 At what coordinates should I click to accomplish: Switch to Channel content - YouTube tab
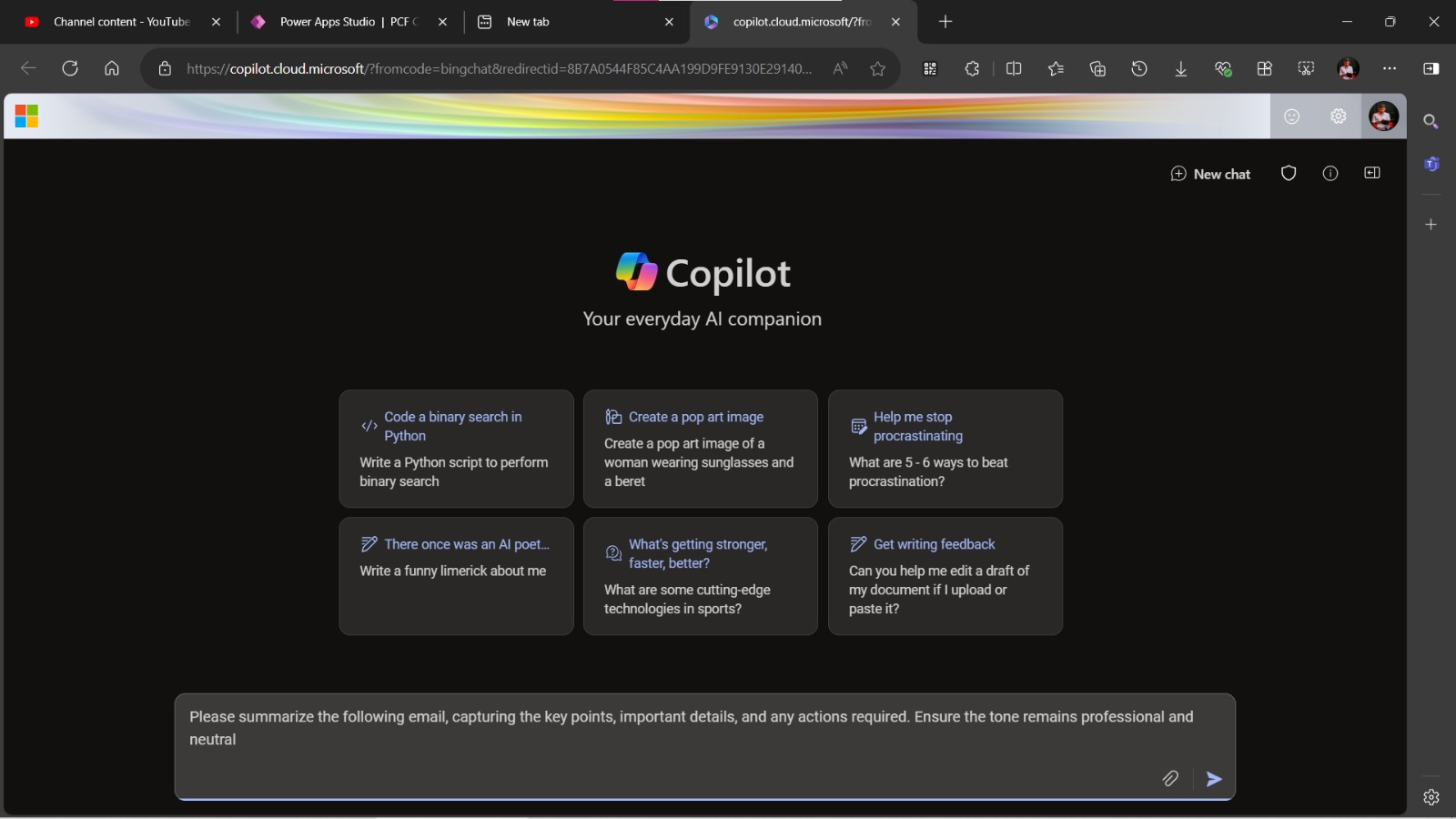click(x=121, y=22)
